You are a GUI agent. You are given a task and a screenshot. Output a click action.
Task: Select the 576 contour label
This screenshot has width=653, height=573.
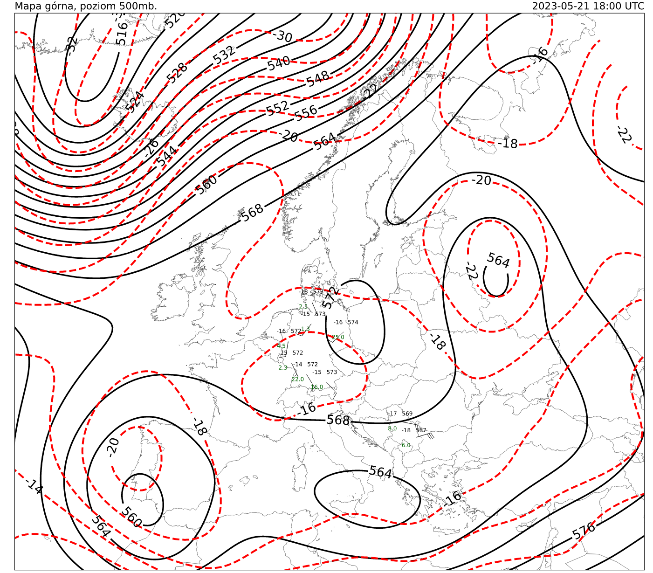tap(583, 531)
